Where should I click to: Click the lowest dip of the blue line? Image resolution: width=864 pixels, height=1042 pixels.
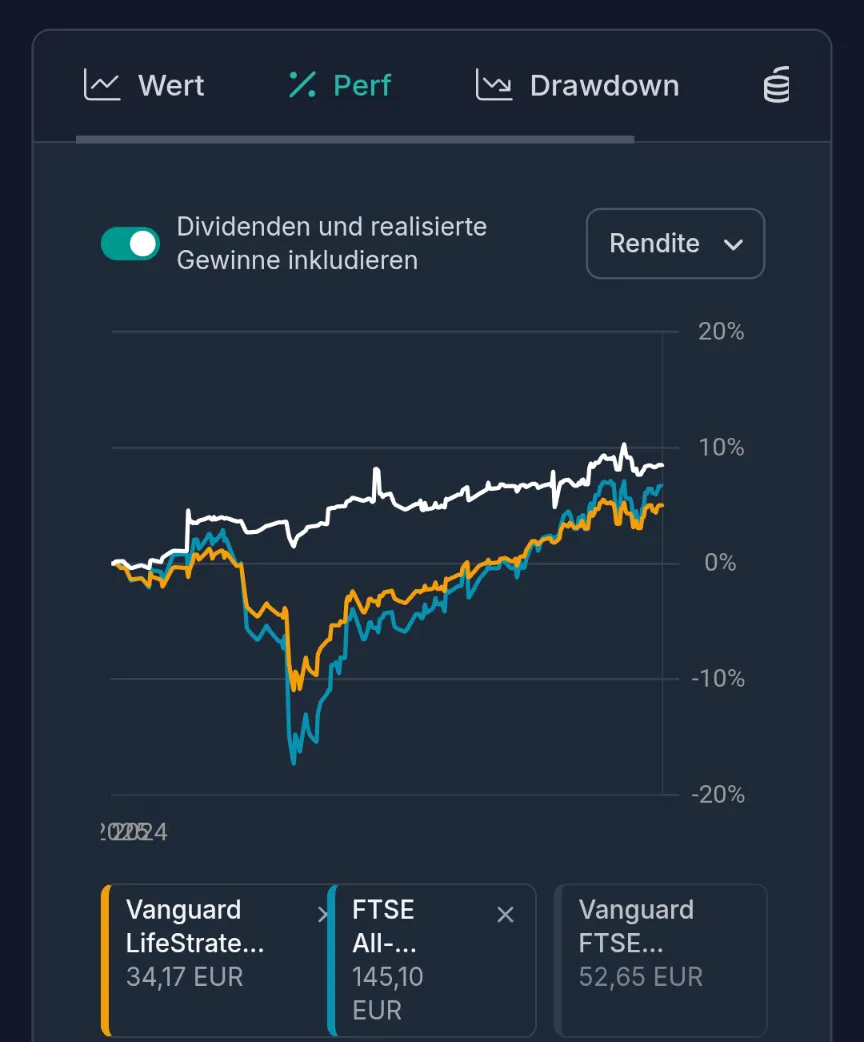(293, 762)
